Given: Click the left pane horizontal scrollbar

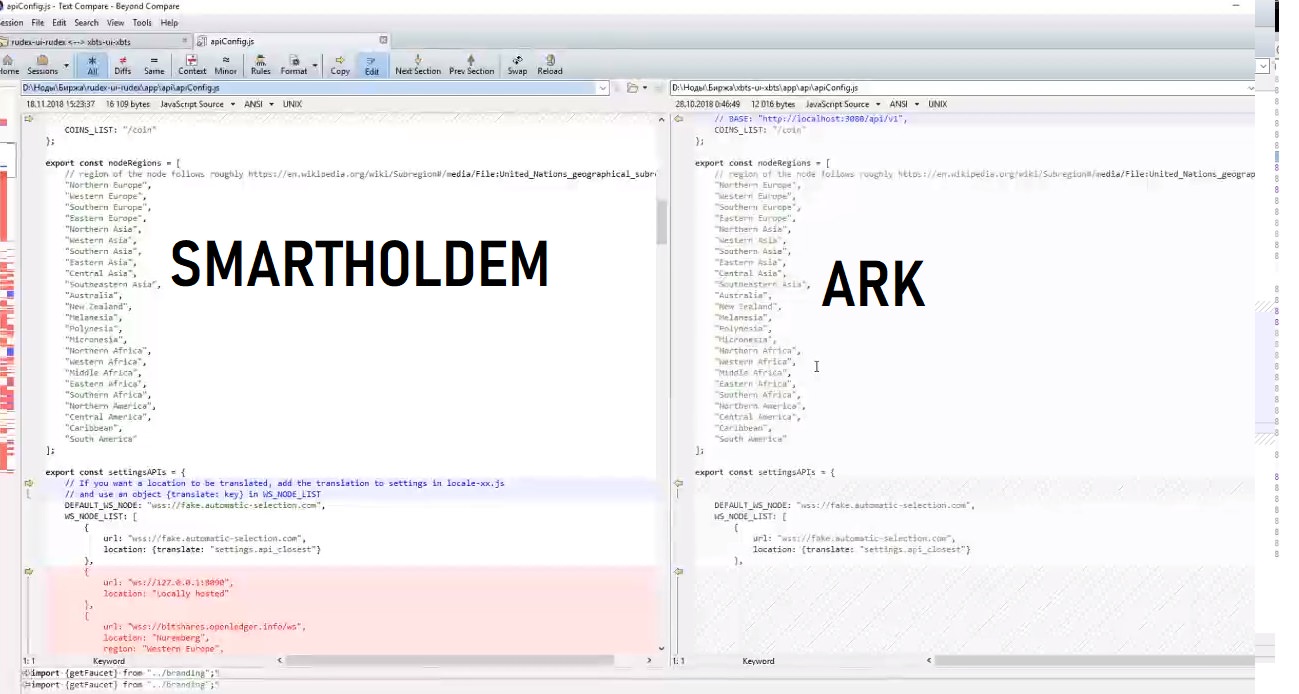Looking at the screenshot, I should click(x=451, y=660).
